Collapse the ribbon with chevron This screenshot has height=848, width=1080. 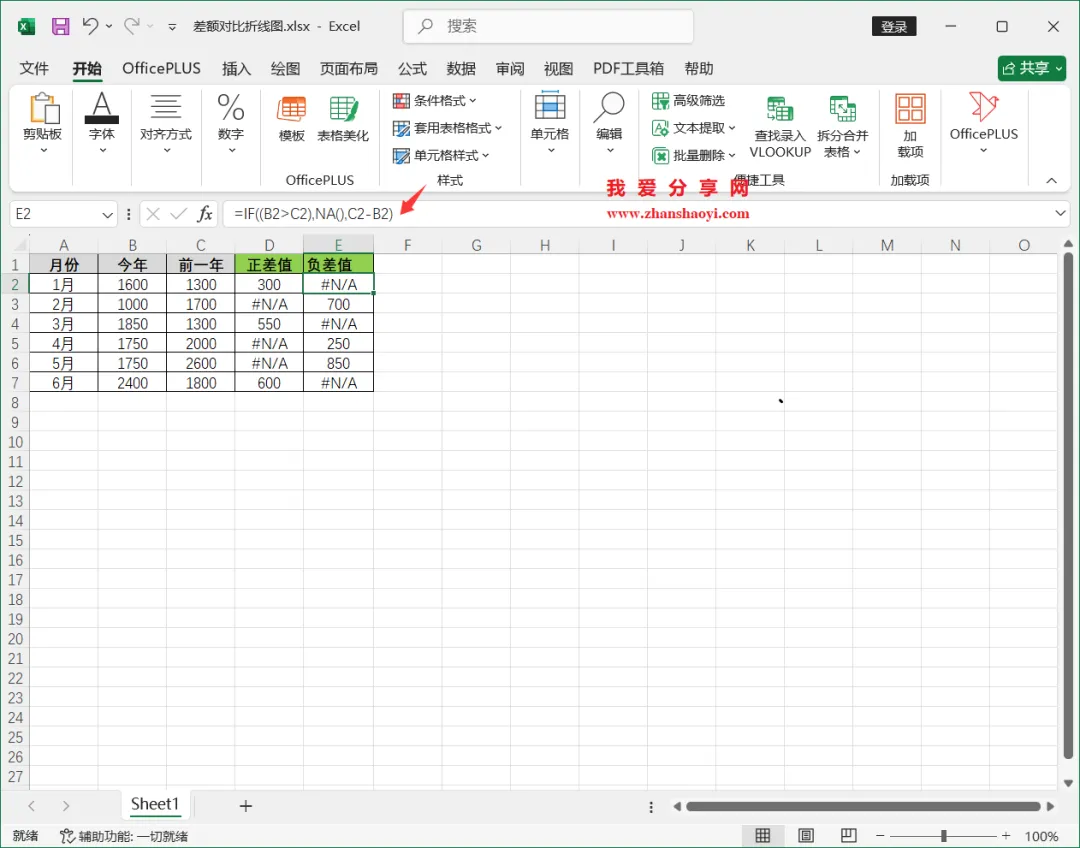pyautogui.click(x=1051, y=180)
